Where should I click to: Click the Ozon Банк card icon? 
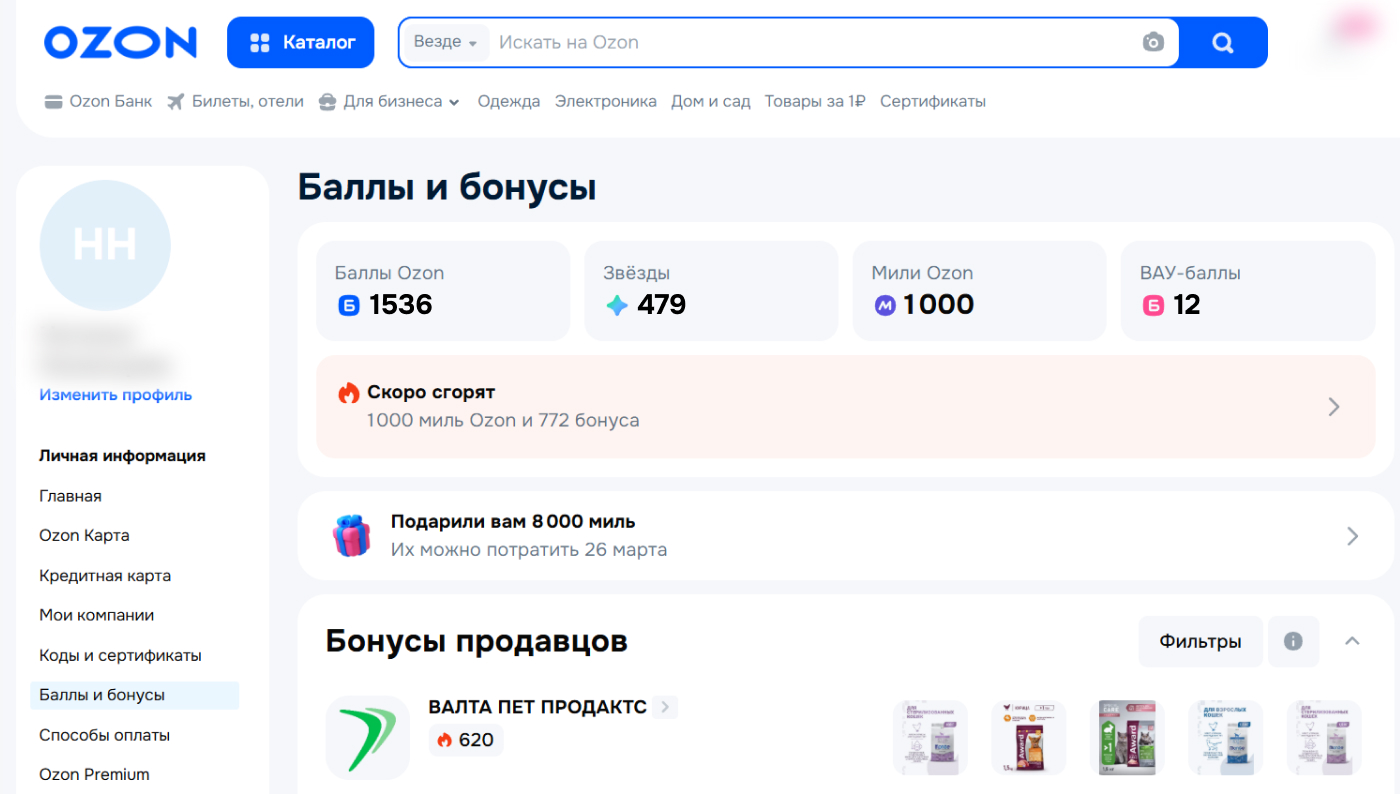click(54, 101)
